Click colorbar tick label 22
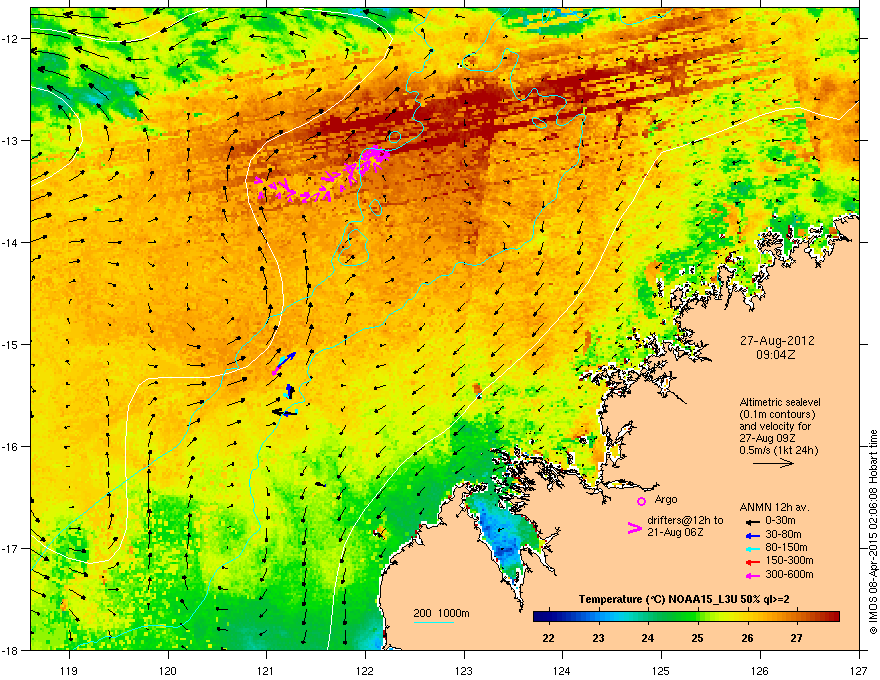The image size is (880, 680). coord(549,638)
